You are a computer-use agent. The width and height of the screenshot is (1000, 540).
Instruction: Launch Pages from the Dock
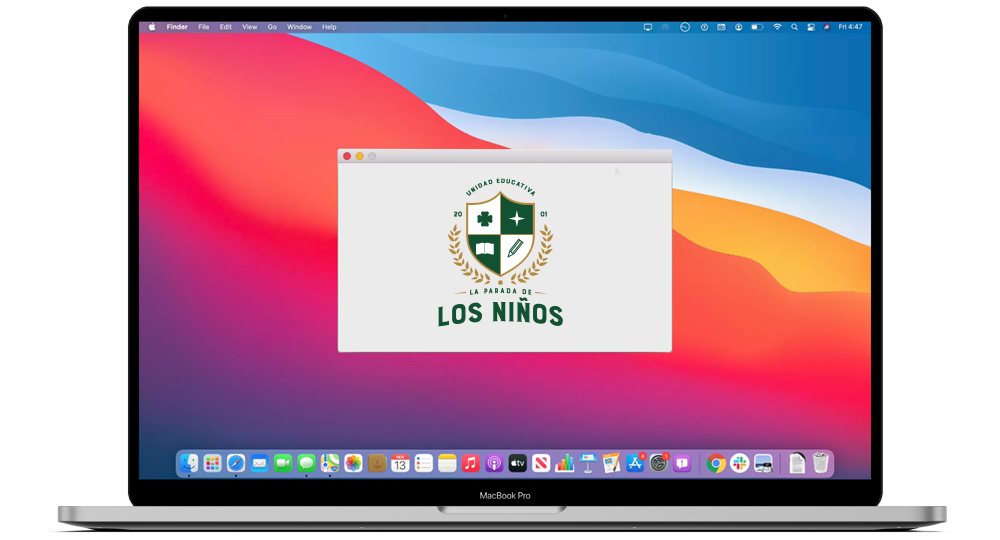(612, 463)
